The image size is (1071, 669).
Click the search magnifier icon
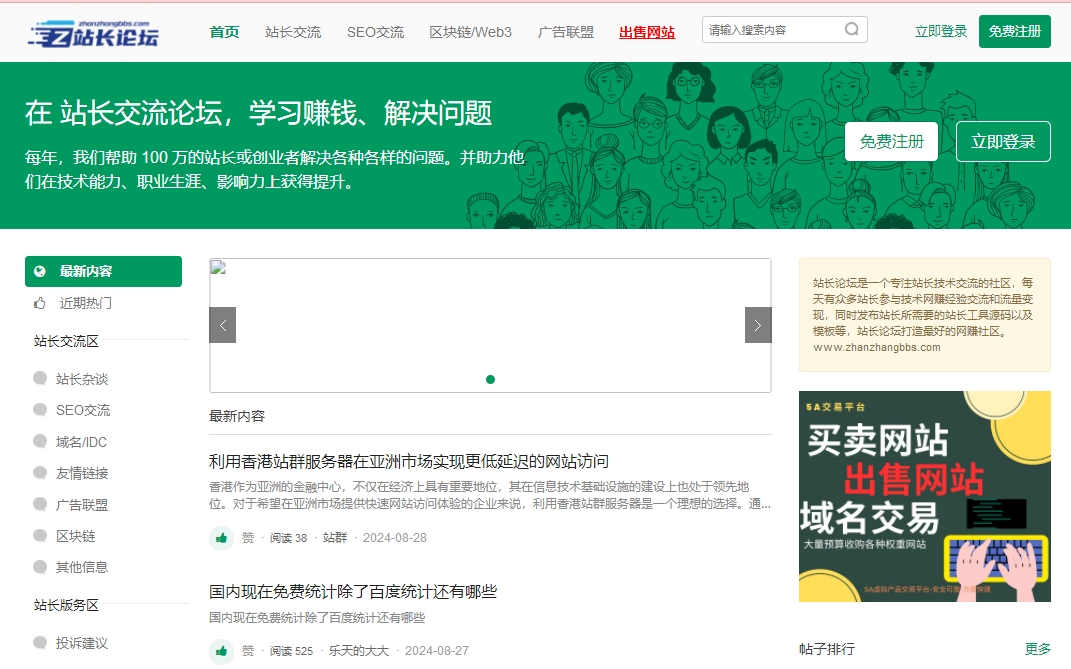(851, 29)
